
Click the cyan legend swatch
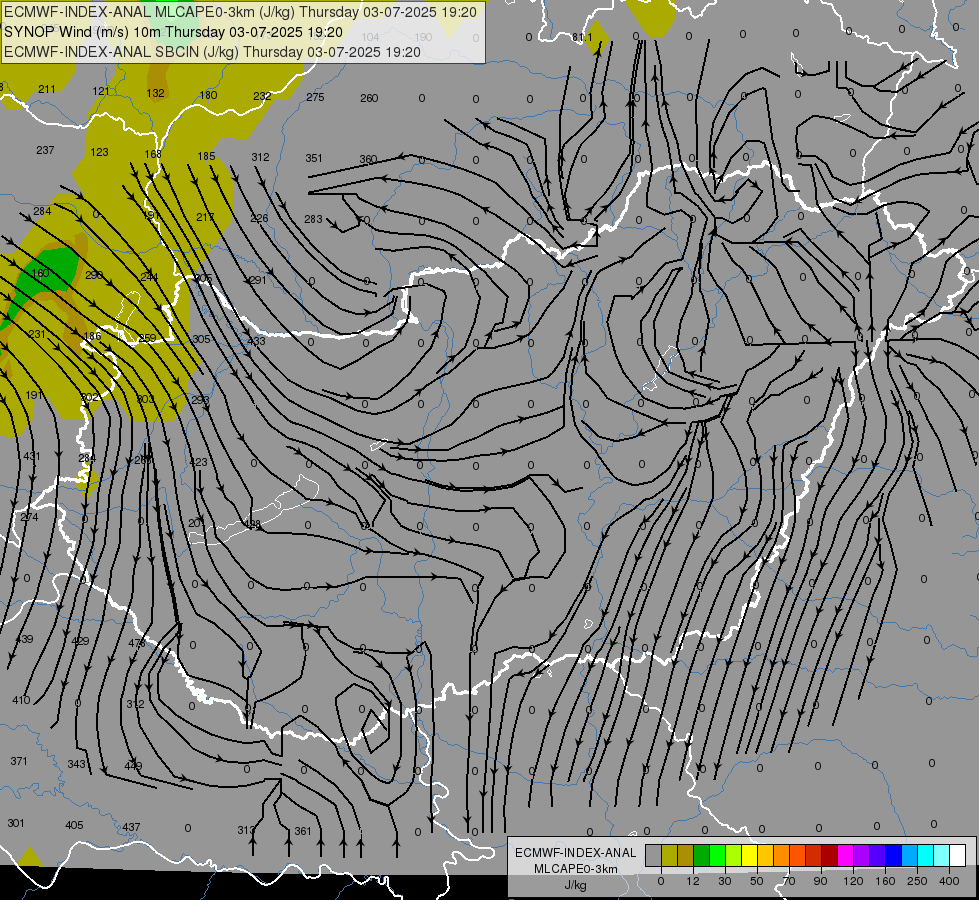(925, 856)
